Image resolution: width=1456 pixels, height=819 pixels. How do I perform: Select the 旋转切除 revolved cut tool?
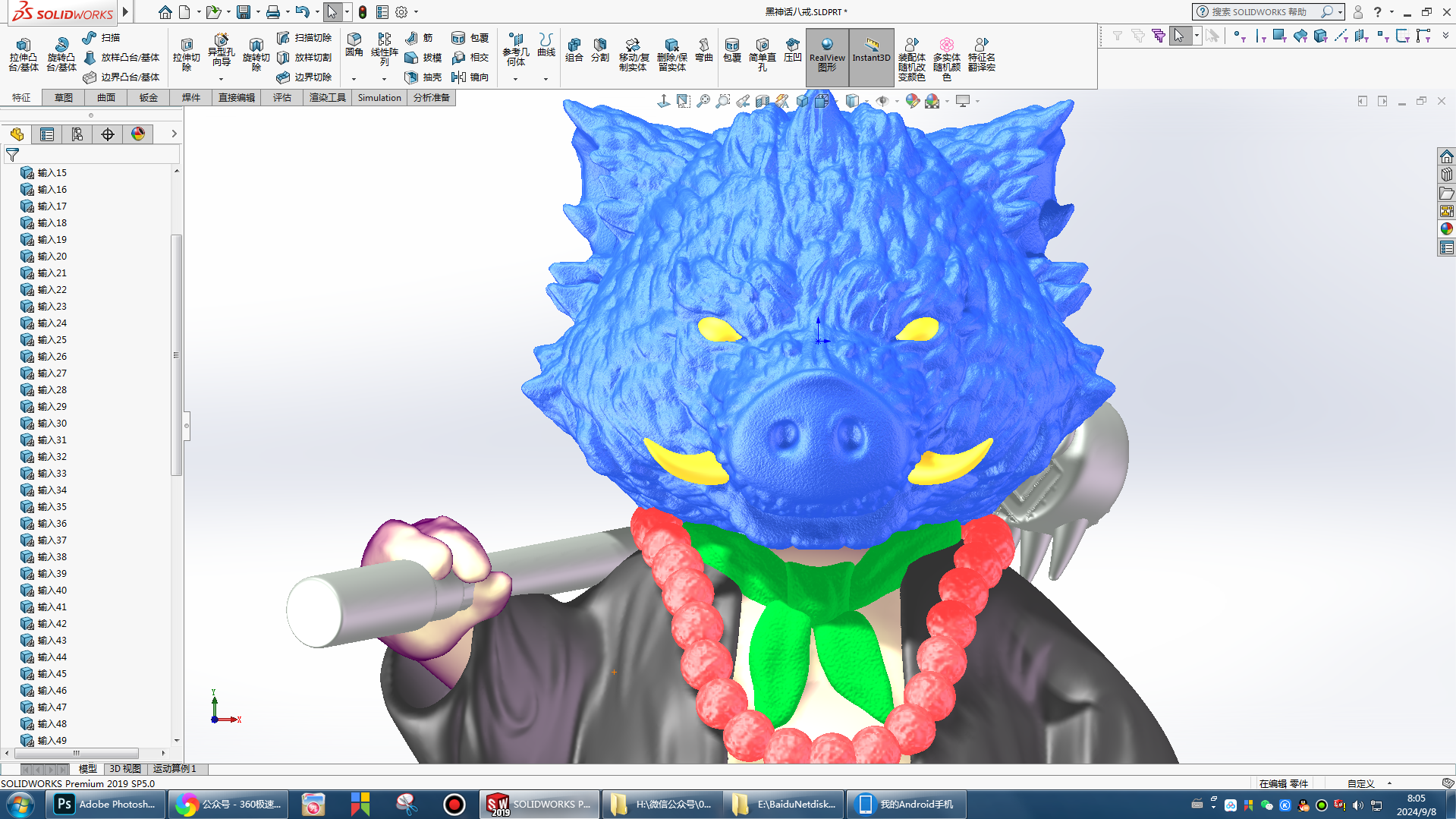click(x=256, y=55)
